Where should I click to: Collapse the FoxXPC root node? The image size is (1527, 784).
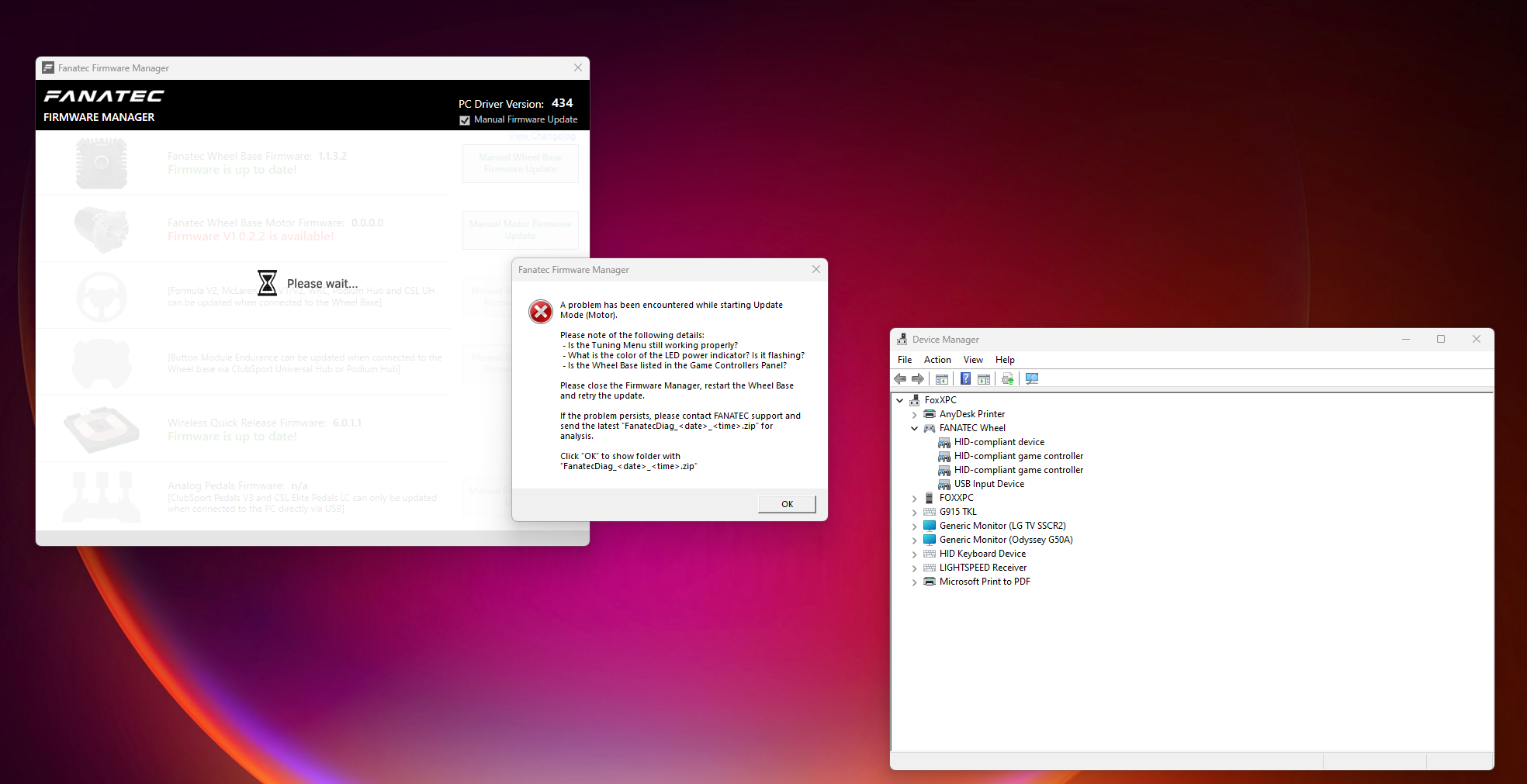click(x=900, y=401)
